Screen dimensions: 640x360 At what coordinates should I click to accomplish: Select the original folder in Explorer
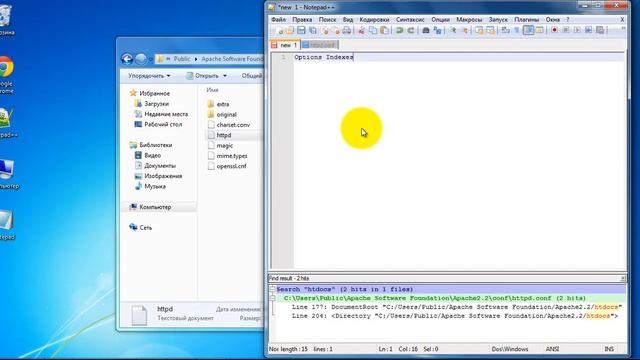coord(226,114)
